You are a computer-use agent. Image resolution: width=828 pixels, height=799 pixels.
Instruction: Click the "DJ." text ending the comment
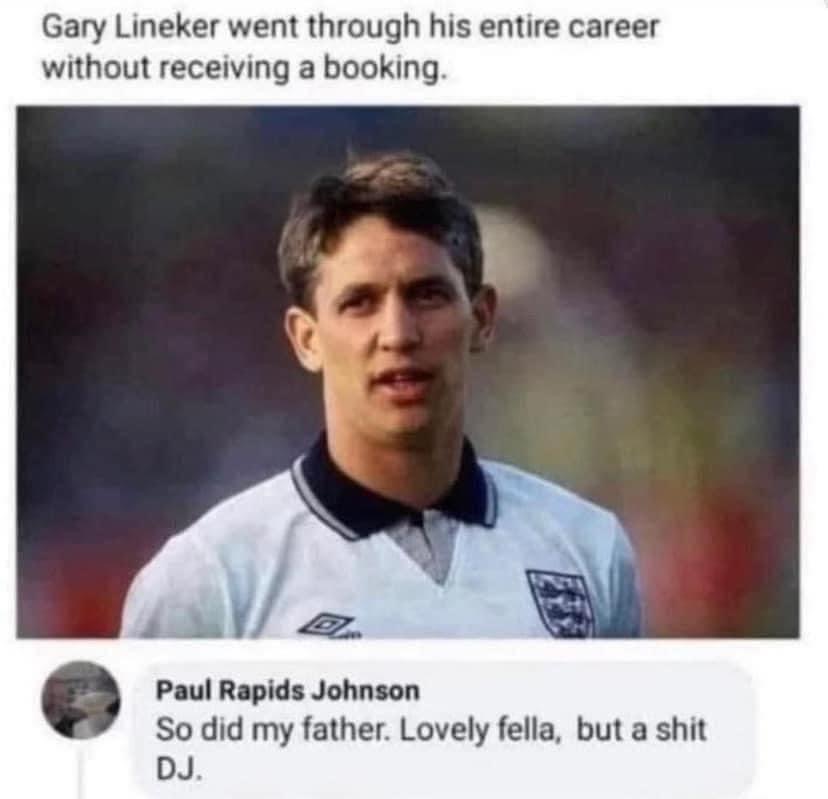tap(176, 767)
